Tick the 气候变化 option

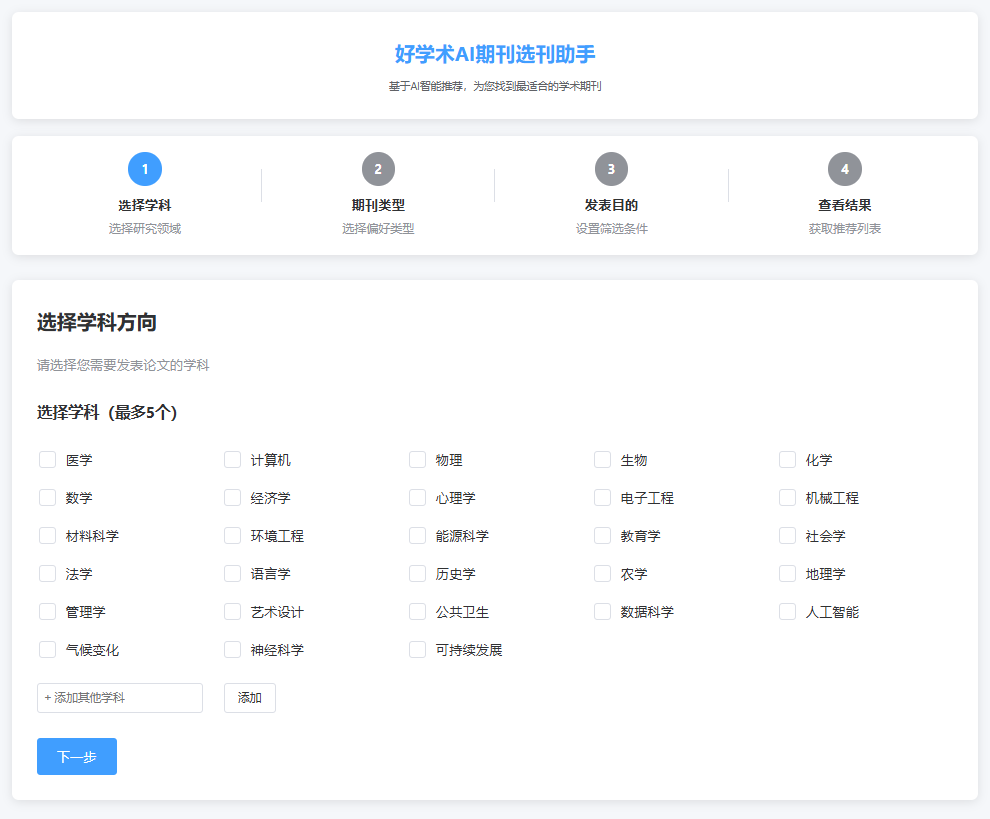47,649
